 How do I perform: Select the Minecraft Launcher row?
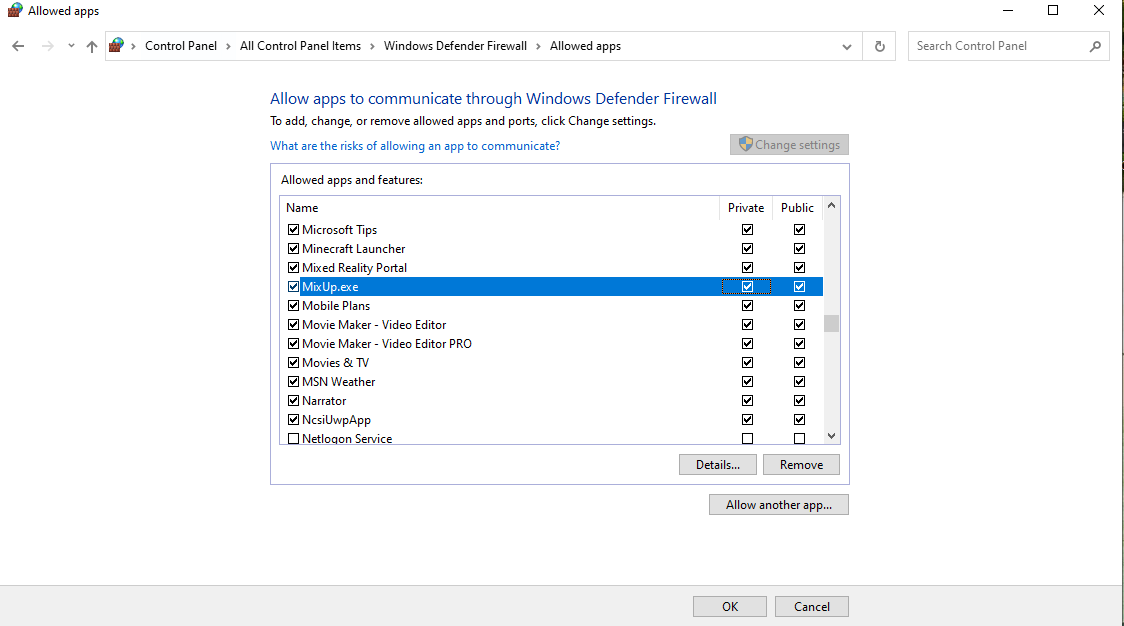point(551,249)
